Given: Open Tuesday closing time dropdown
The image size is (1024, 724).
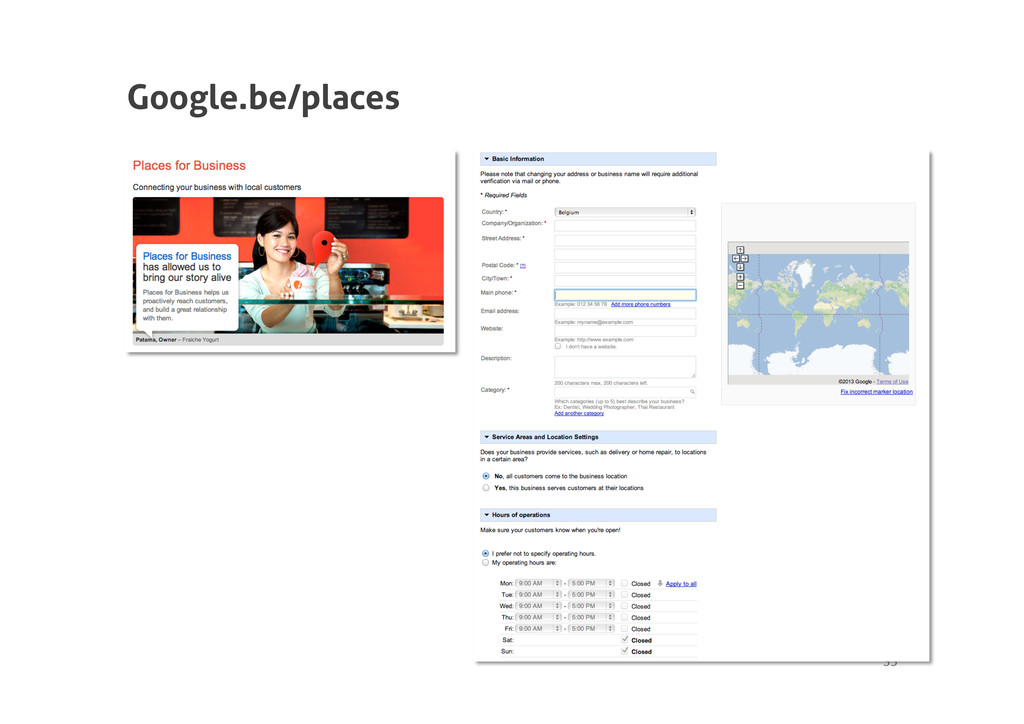Looking at the screenshot, I should click(591, 595).
